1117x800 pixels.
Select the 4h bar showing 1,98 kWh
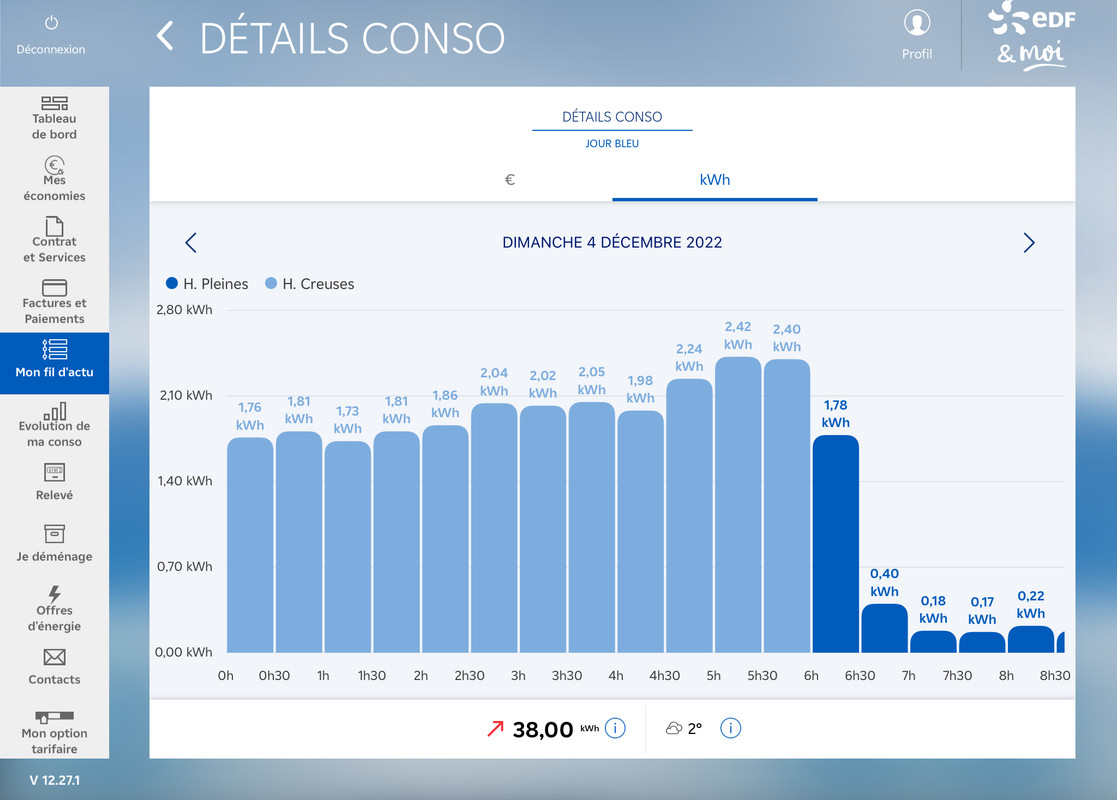pyautogui.click(x=640, y=531)
